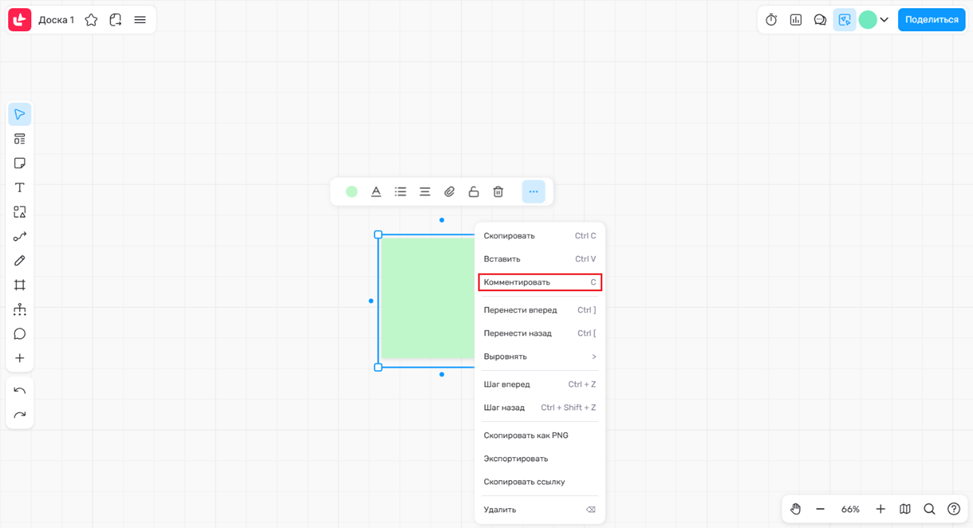This screenshot has width=973, height=528.
Task: Click the Поделиться button
Action: click(931, 20)
